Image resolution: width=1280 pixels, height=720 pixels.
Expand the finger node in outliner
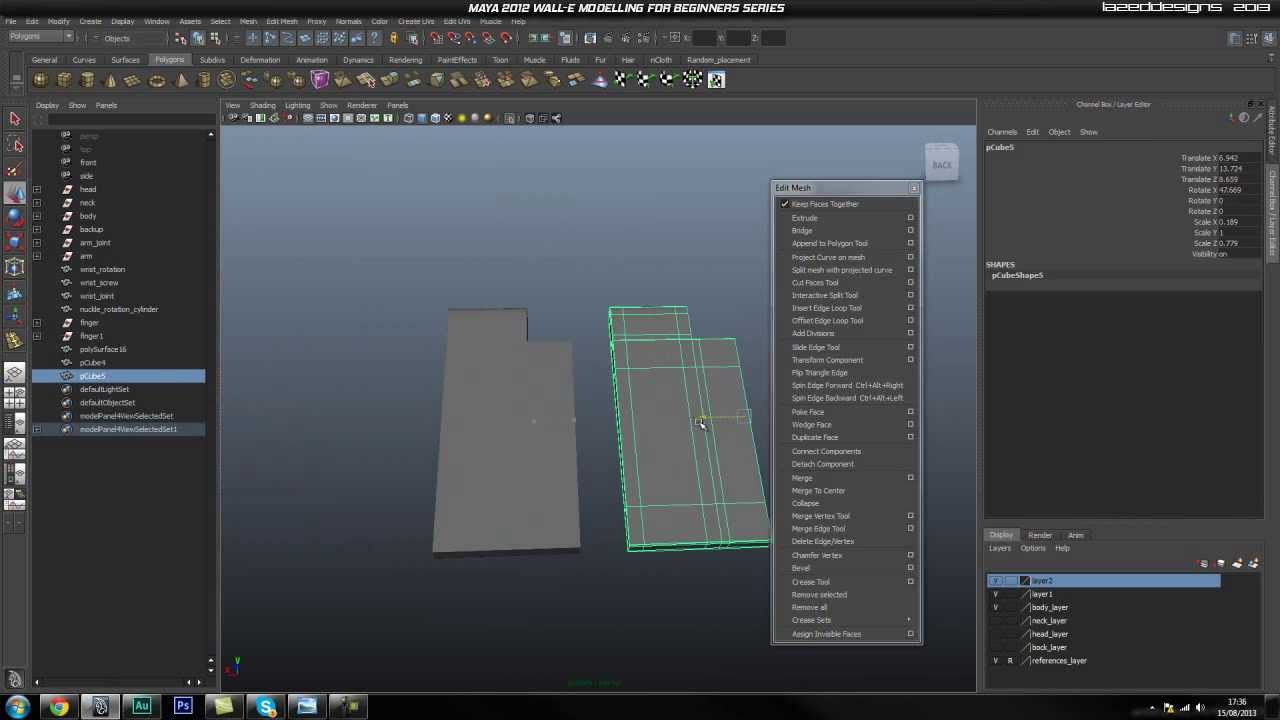[x=37, y=323]
